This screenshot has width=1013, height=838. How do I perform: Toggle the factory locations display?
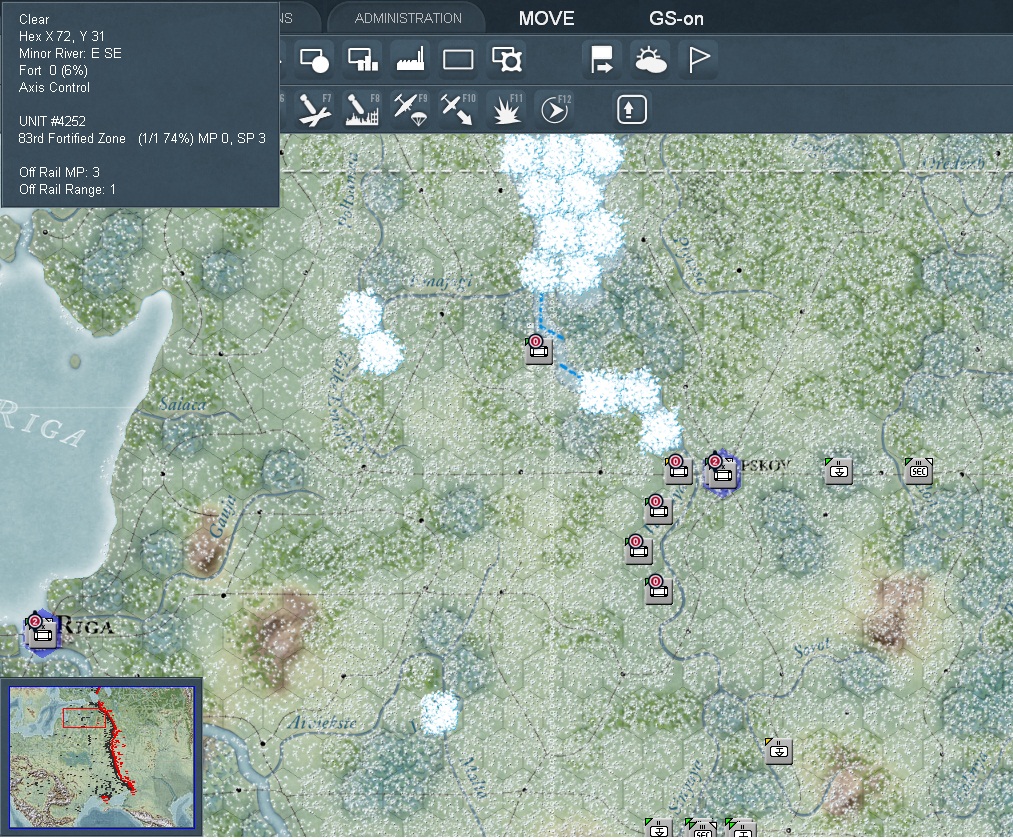click(411, 59)
